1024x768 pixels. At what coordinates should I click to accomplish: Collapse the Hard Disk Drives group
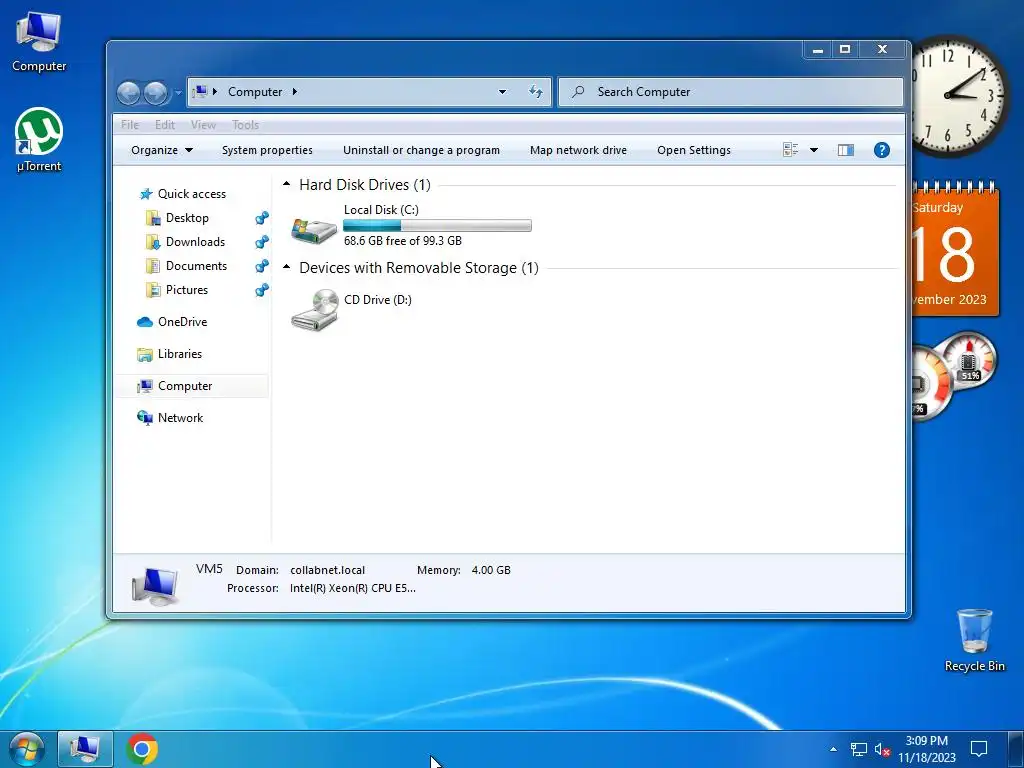point(286,185)
